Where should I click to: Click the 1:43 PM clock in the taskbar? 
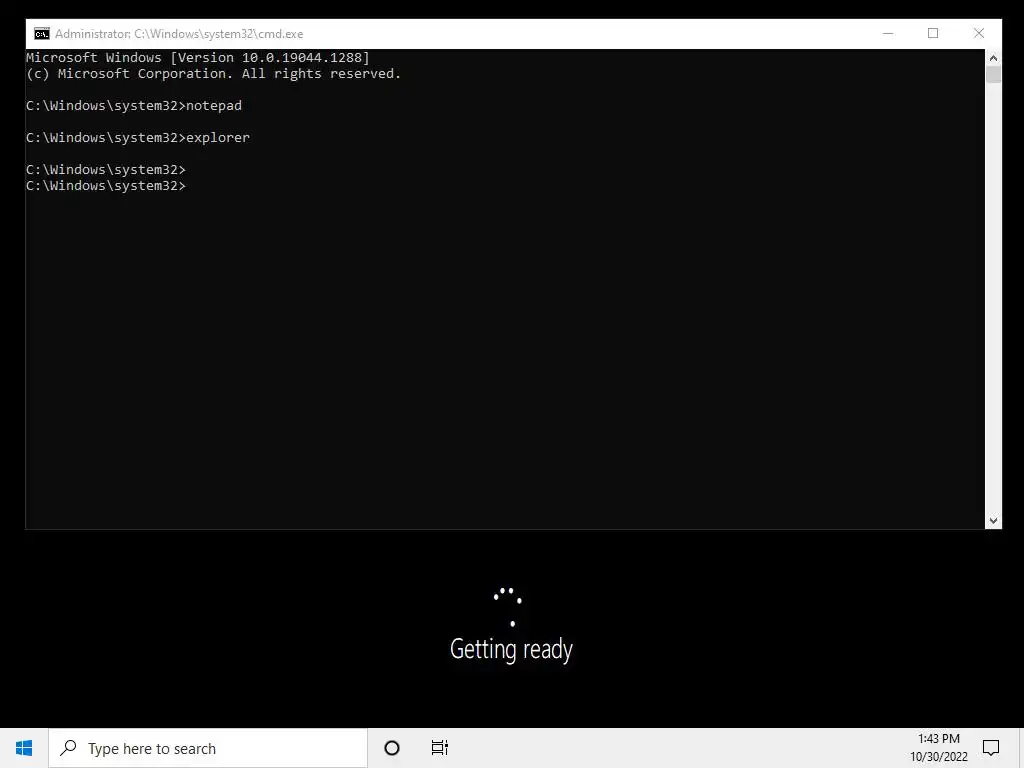938,739
